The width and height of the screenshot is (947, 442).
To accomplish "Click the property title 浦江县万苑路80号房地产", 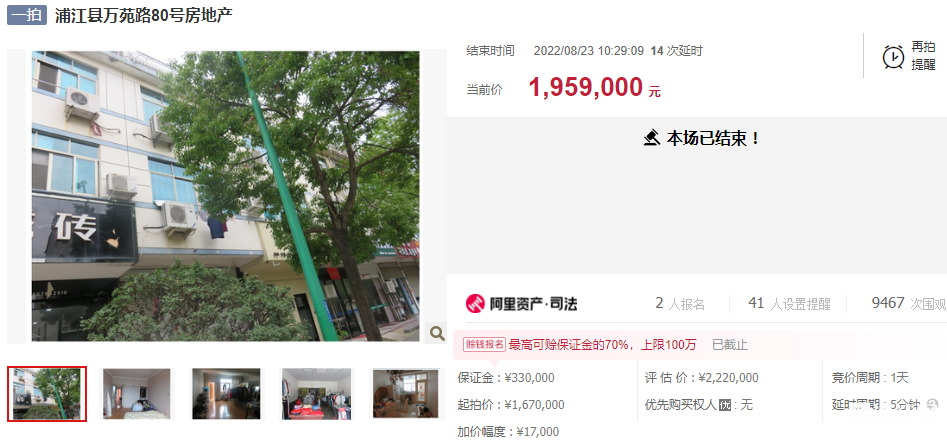I will coord(144,16).
